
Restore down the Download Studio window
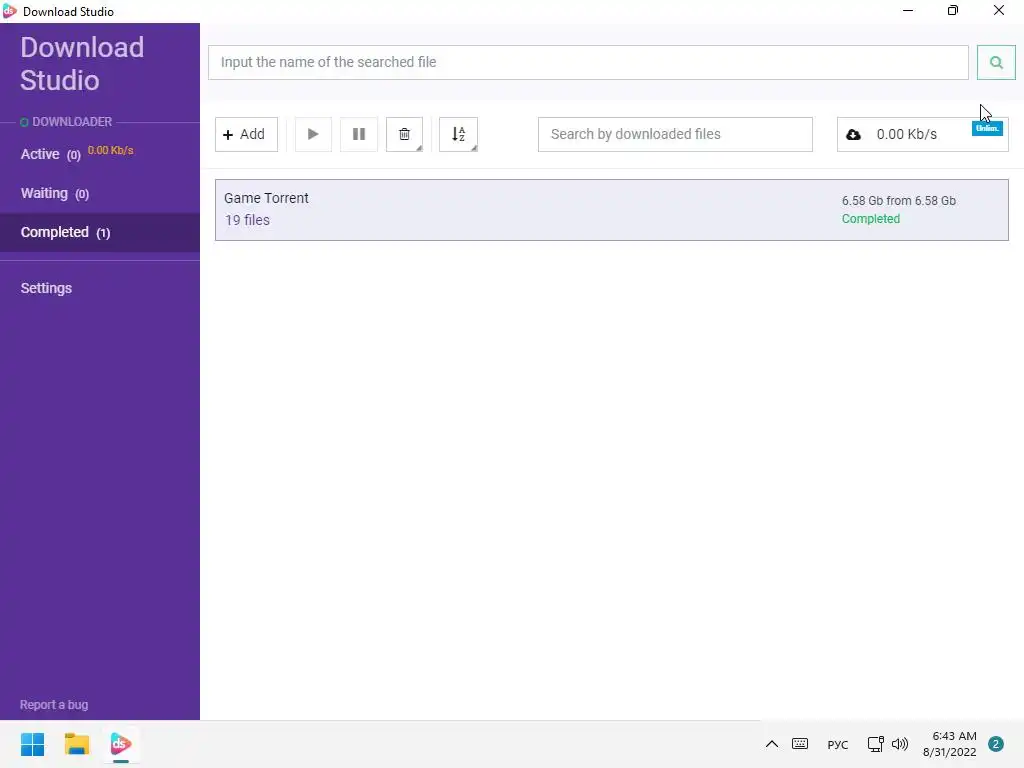click(953, 10)
